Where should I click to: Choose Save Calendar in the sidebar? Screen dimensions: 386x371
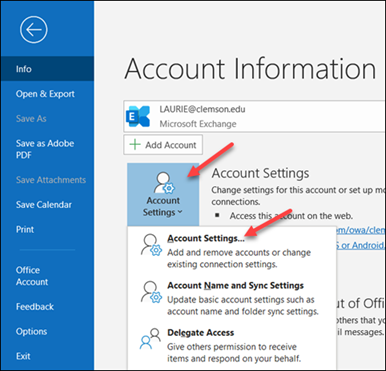(44, 205)
